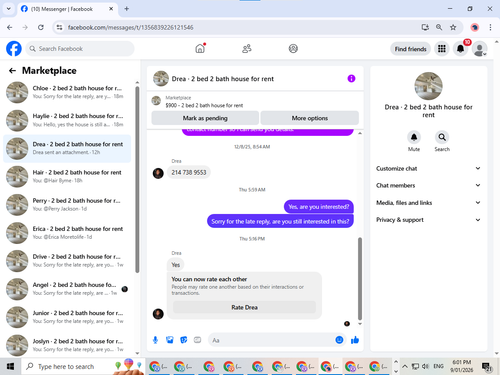Screen dimensions: 500x375
Task: Open the Hair conversation
Action: click(67, 177)
